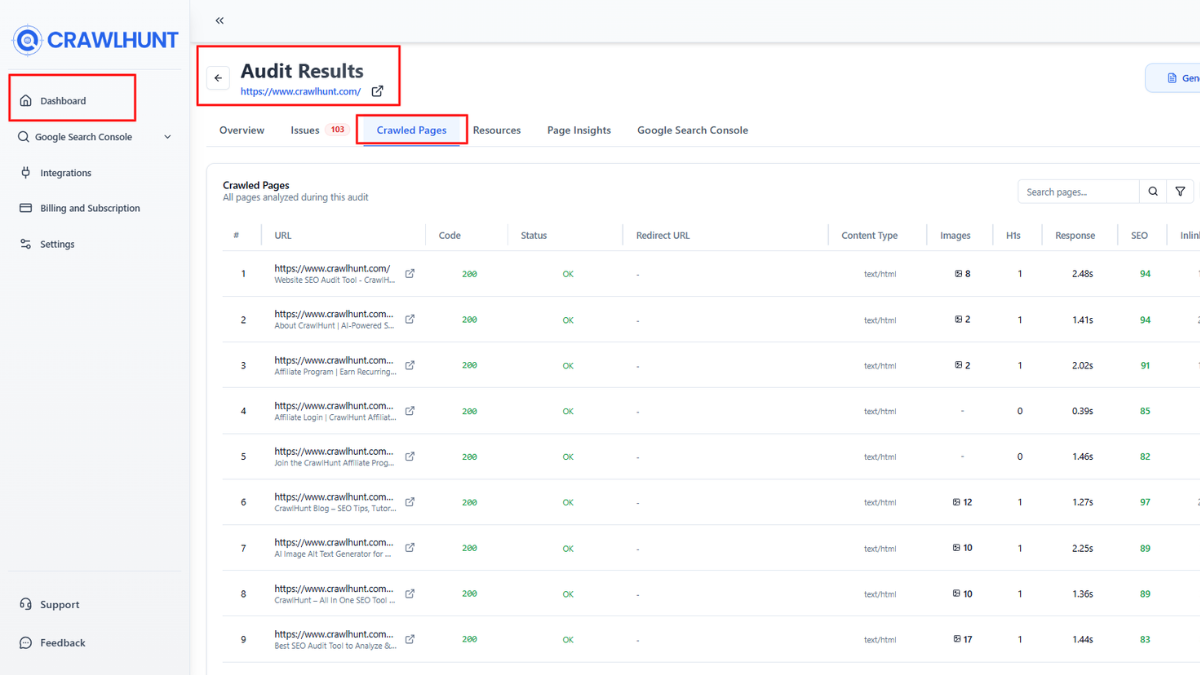Focus the Search pages input field
Image resolution: width=1200 pixels, height=675 pixels.
pos(1079,192)
